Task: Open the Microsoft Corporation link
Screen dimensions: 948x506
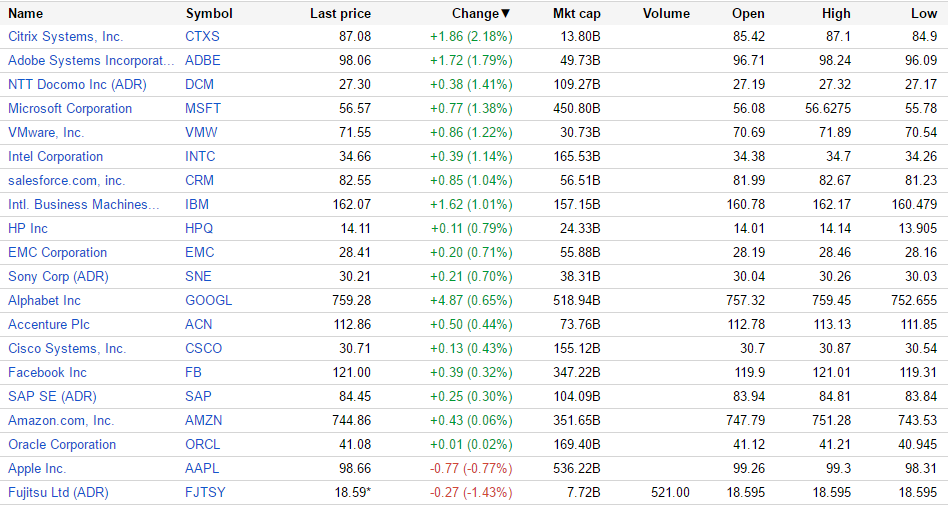Action: pyautogui.click(x=70, y=108)
